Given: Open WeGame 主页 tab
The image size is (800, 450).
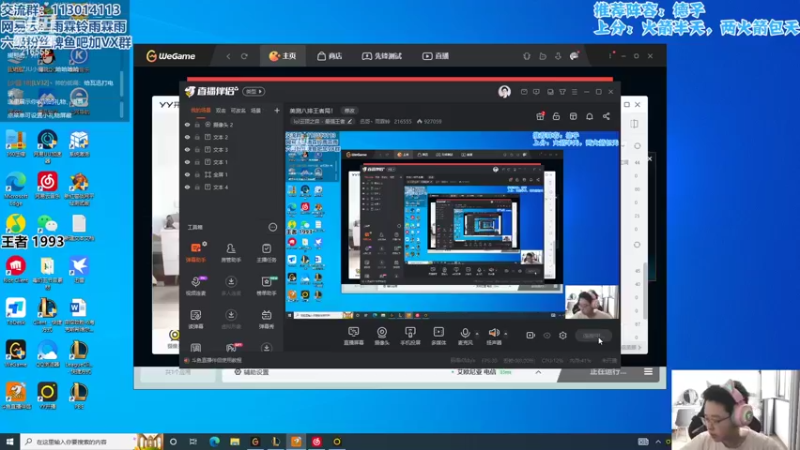Looking at the screenshot, I should coord(283,56).
